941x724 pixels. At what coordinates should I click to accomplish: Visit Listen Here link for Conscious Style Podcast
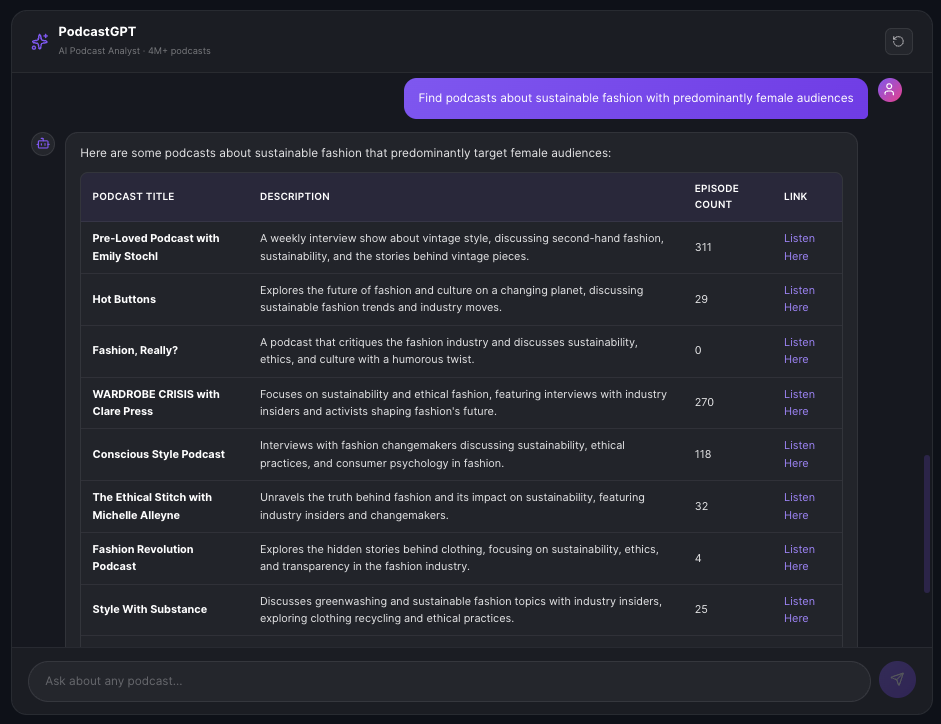798,454
